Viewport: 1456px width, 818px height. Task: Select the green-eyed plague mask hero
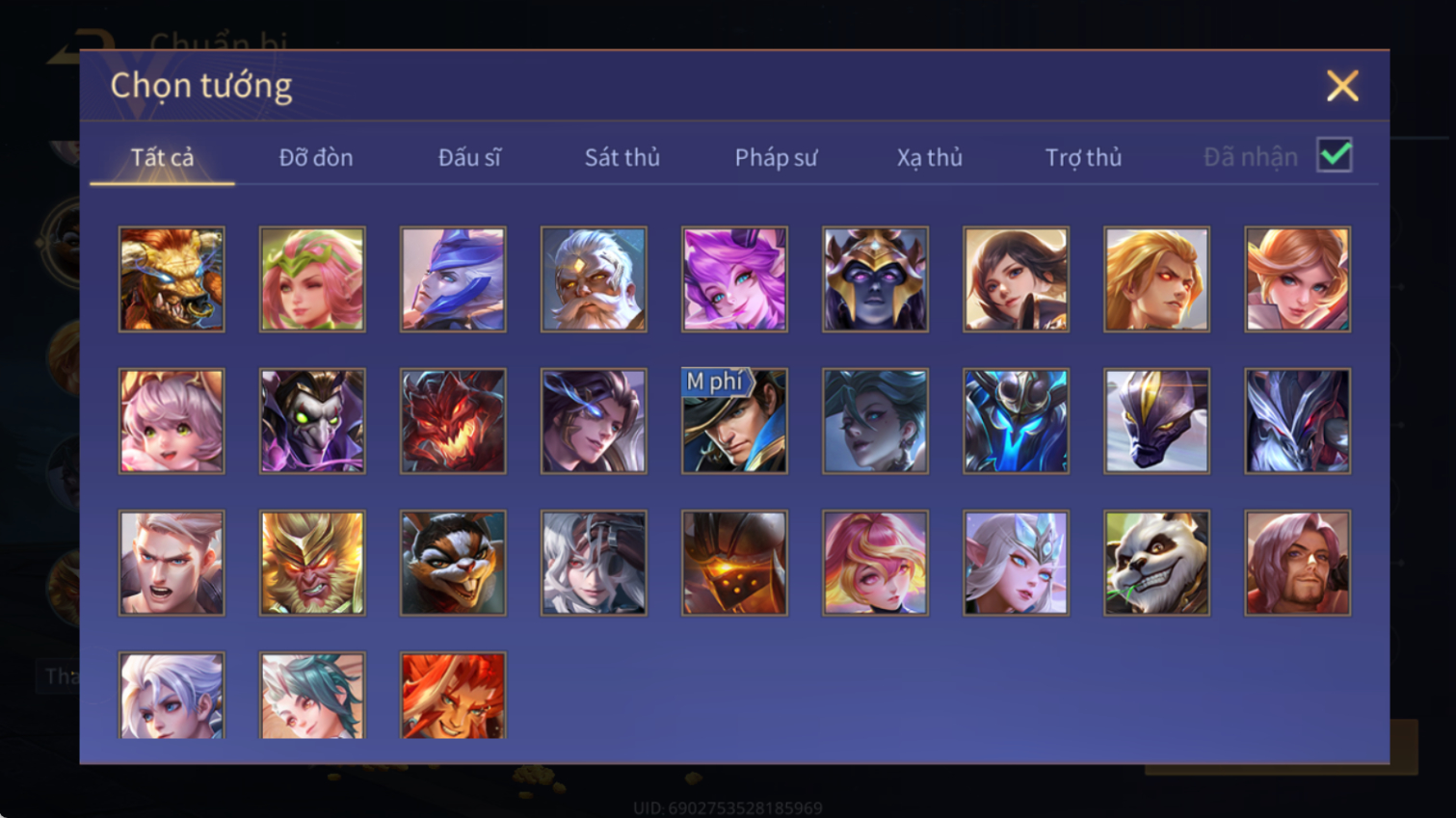click(312, 421)
